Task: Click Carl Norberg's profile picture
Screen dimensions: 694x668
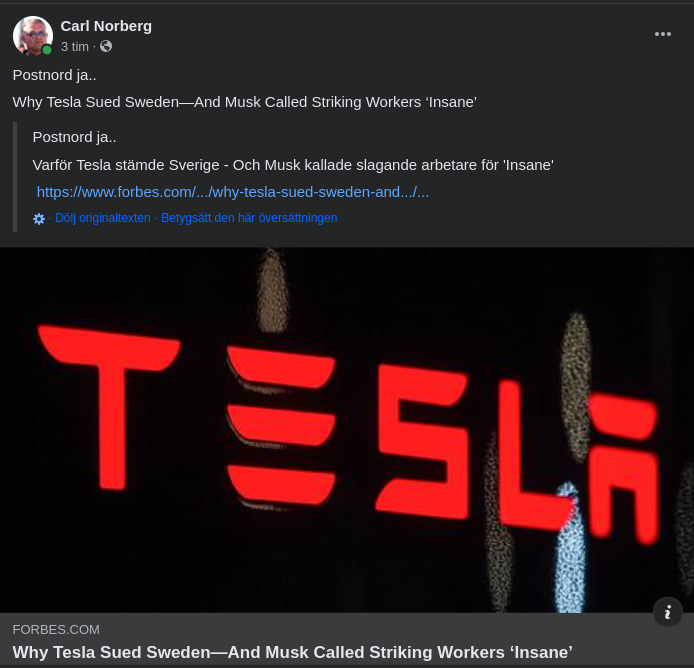Action: 32,36
